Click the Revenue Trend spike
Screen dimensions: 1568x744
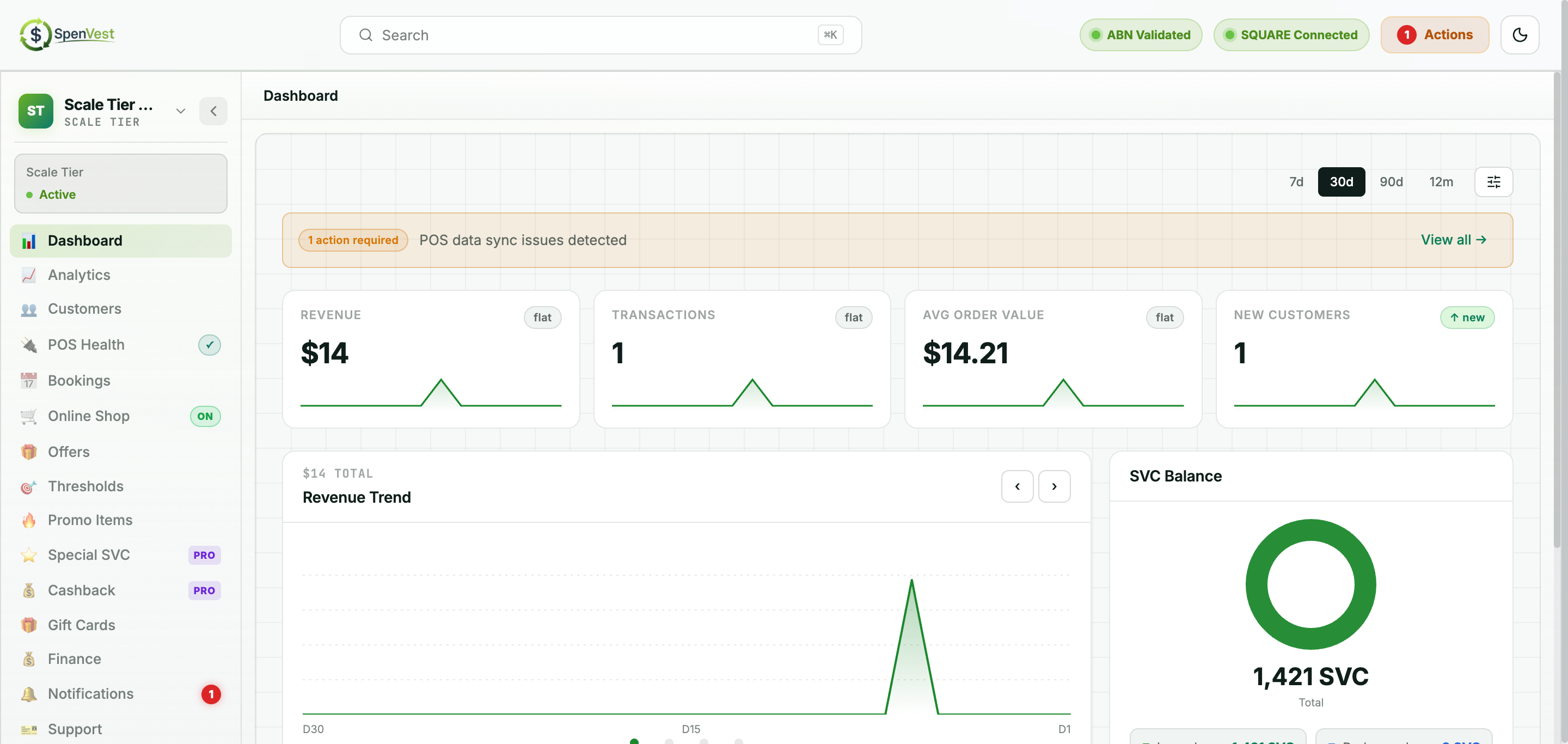[x=911, y=647]
